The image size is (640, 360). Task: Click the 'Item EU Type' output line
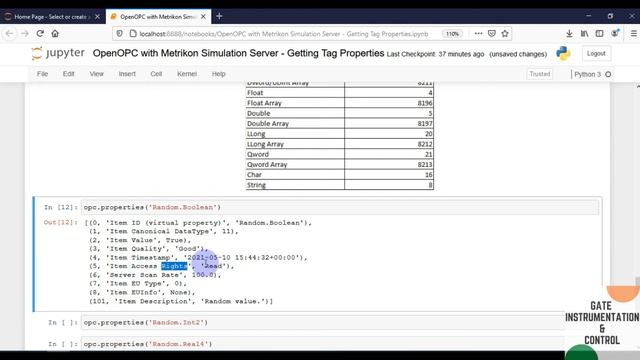click(138, 284)
